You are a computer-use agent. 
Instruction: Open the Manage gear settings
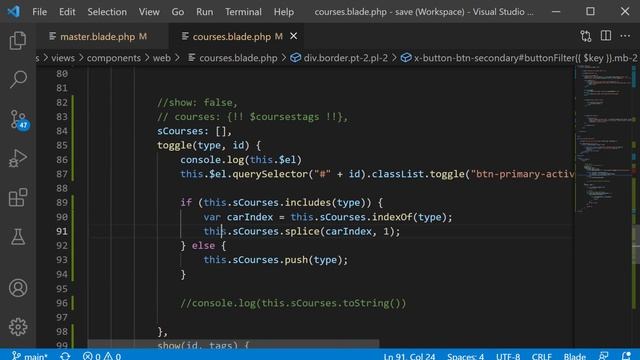click(x=18, y=327)
